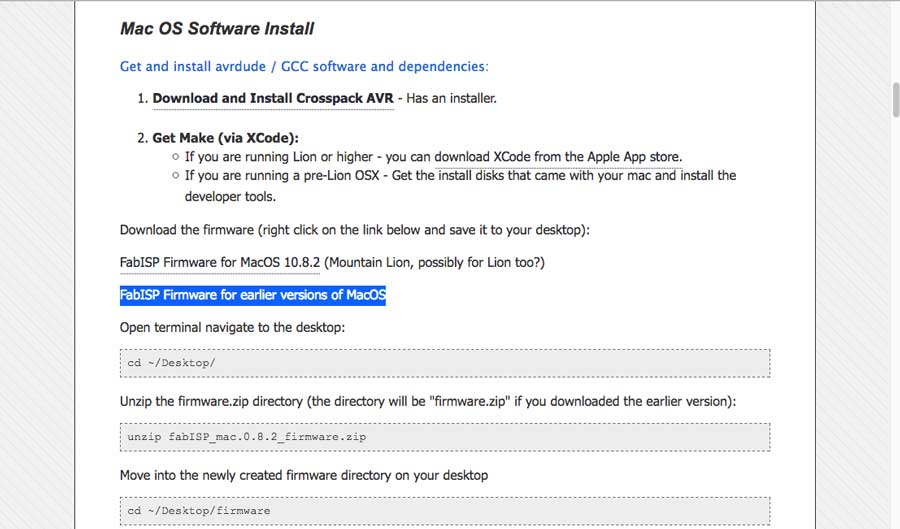Viewport: 900px width, 529px height.
Task: Click inside the cd ~/Desktop/ code block
Action: (444, 363)
